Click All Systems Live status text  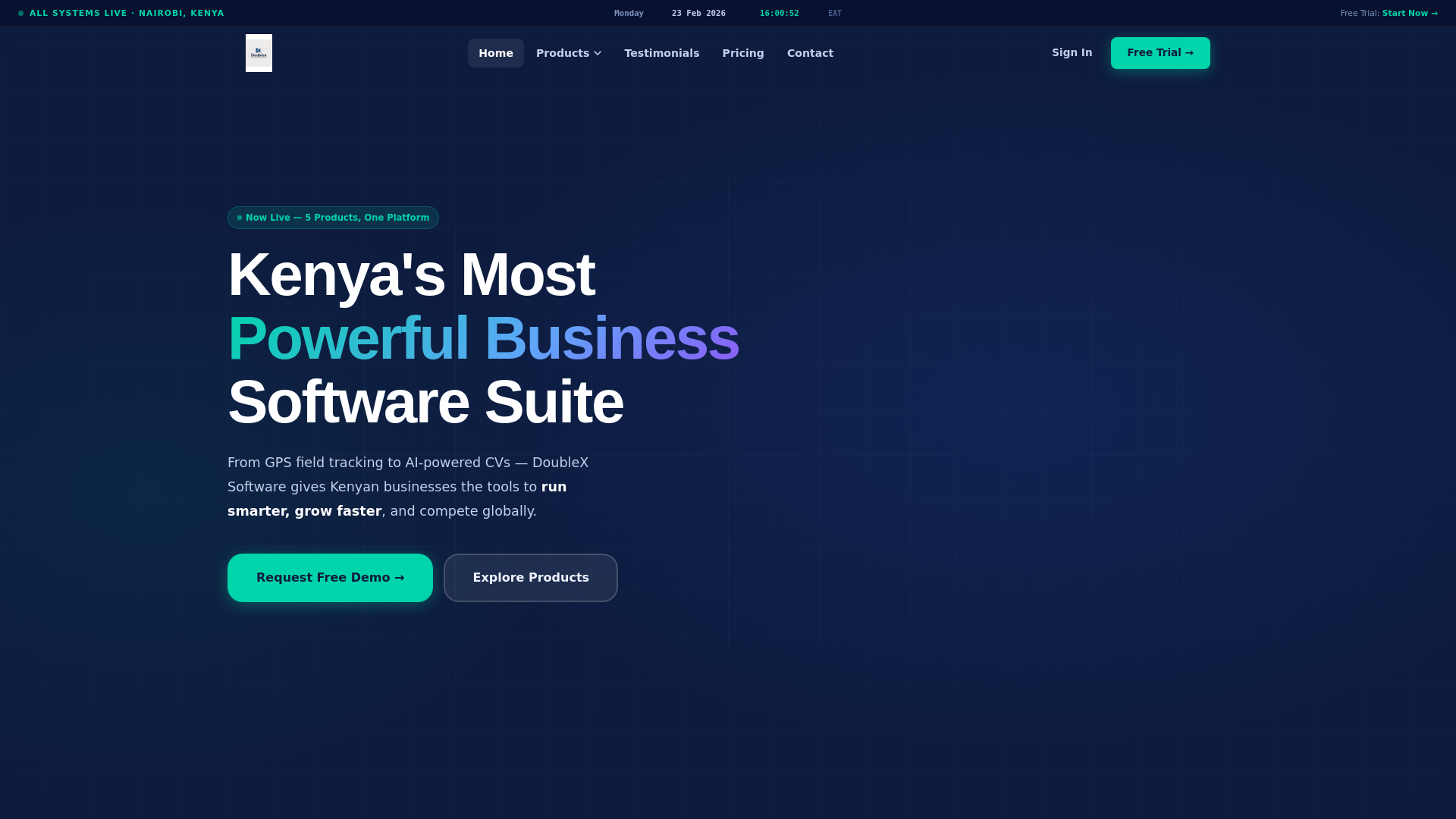[x=127, y=14]
